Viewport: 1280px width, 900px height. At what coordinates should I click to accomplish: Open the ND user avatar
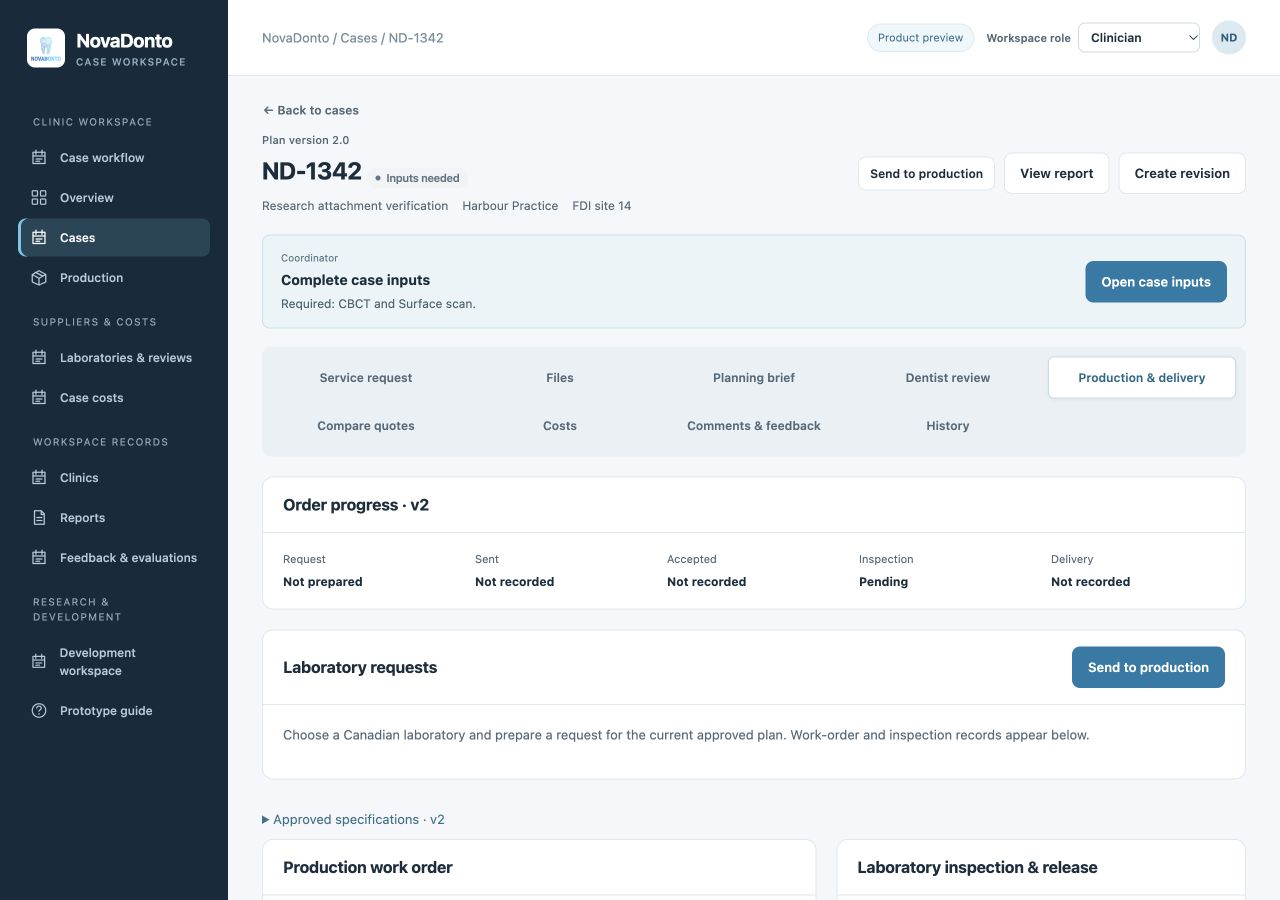1229,38
